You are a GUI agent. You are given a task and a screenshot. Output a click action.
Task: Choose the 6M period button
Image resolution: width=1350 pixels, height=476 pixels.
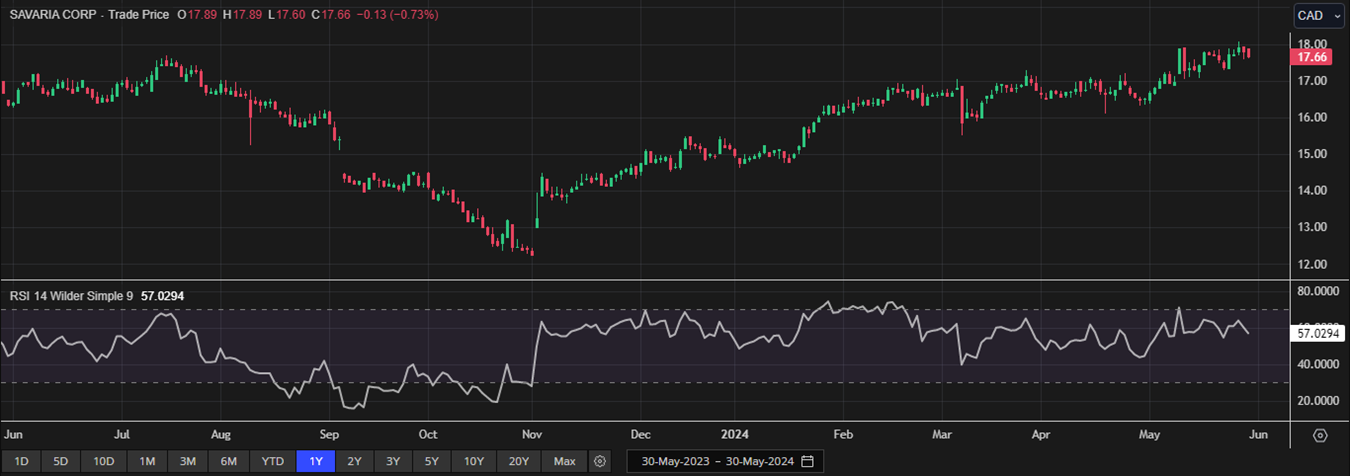[x=228, y=461]
